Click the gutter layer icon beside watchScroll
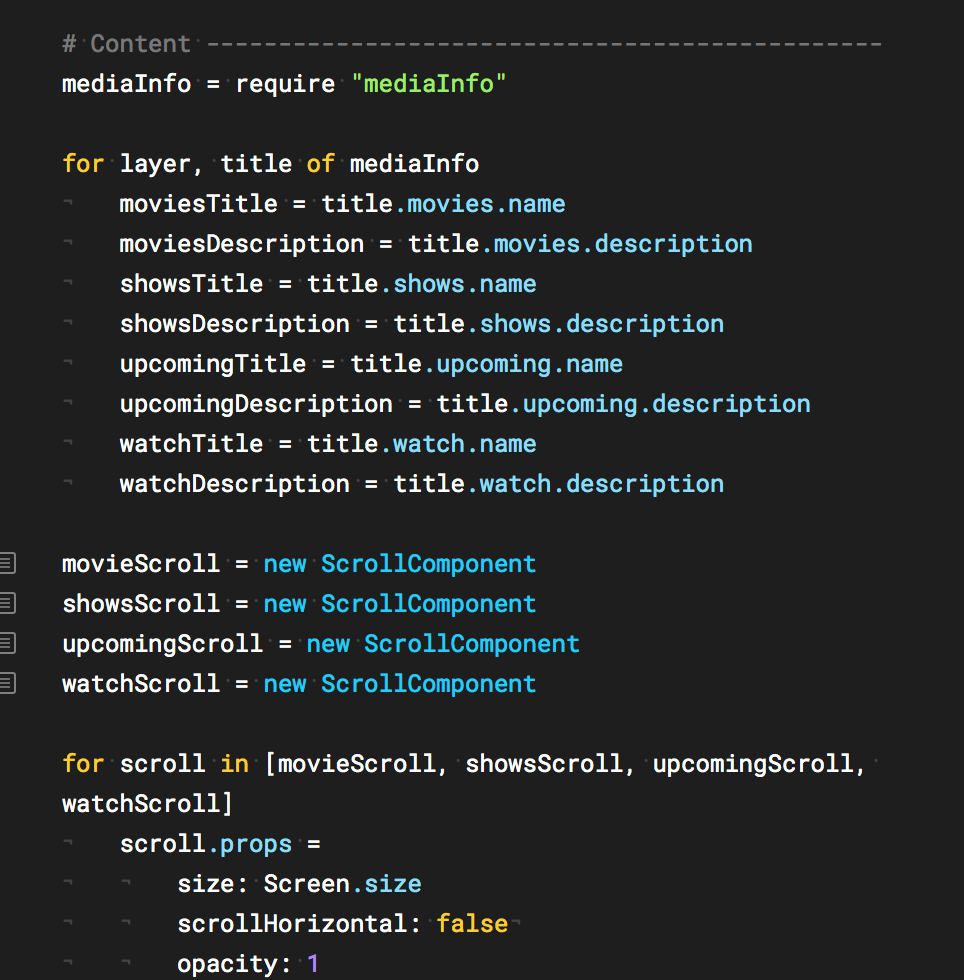This screenshot has width=964, height=980. coord(8,683)
